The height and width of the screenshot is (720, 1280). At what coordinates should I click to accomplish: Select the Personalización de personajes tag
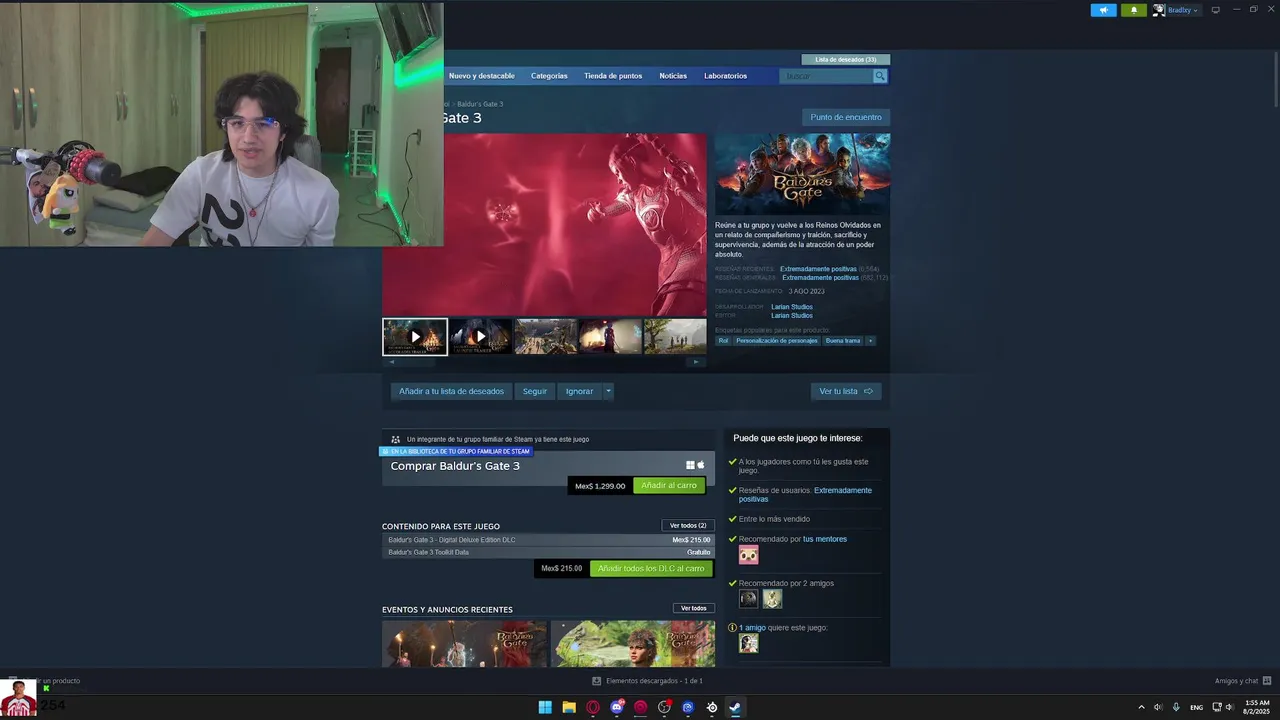coord(777,341)
